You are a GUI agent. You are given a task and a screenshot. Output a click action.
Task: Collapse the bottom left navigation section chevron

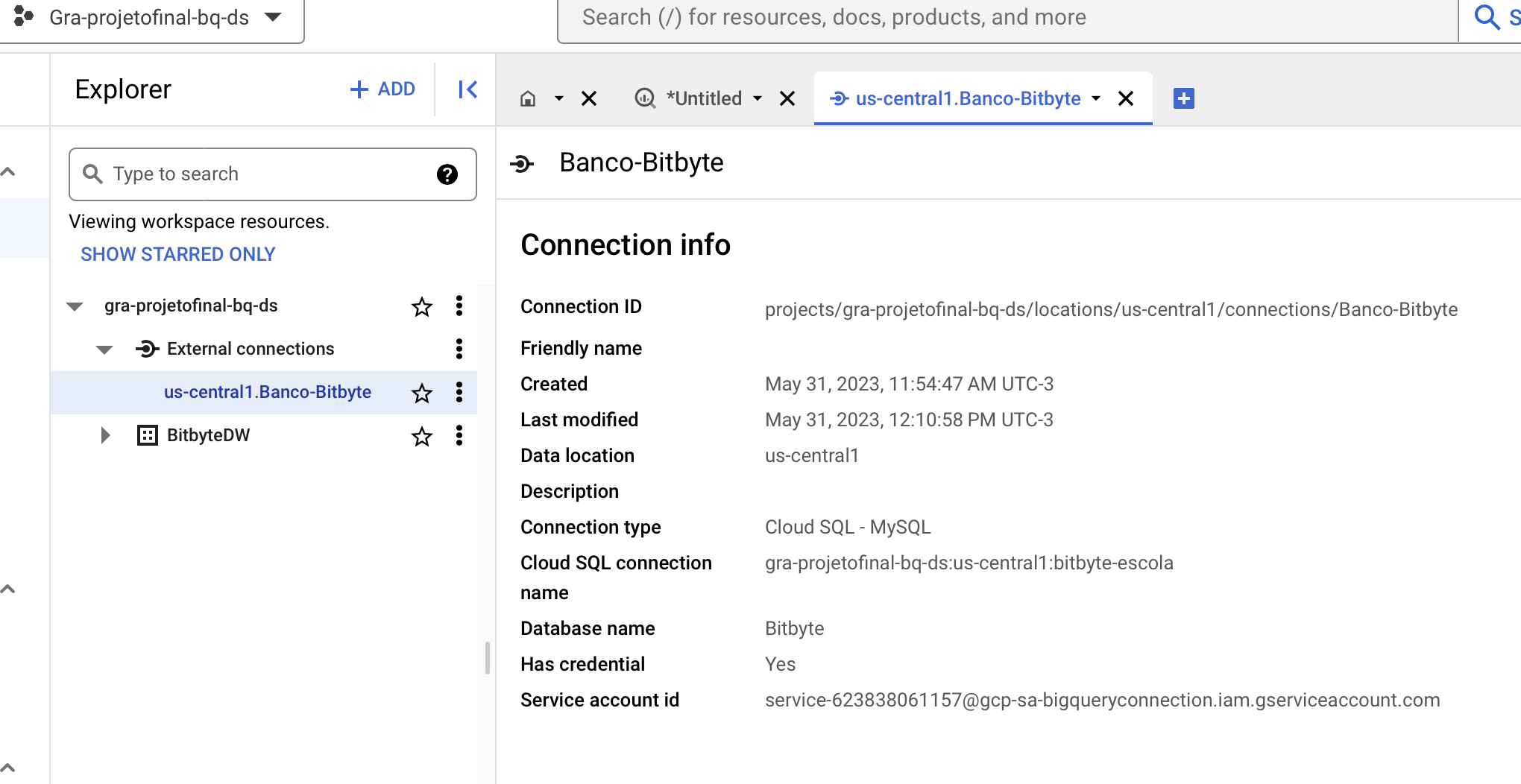click(x=8, y=768)
